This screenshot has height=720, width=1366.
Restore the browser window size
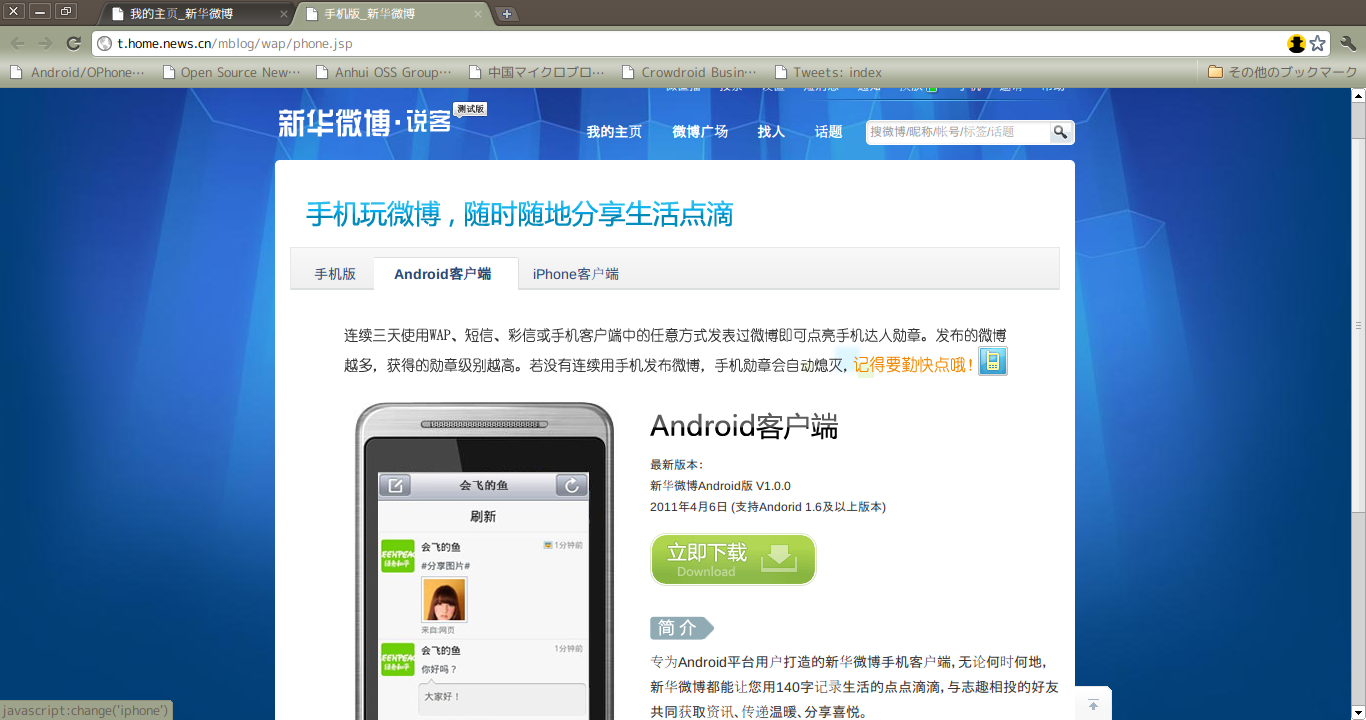point(66,11)
